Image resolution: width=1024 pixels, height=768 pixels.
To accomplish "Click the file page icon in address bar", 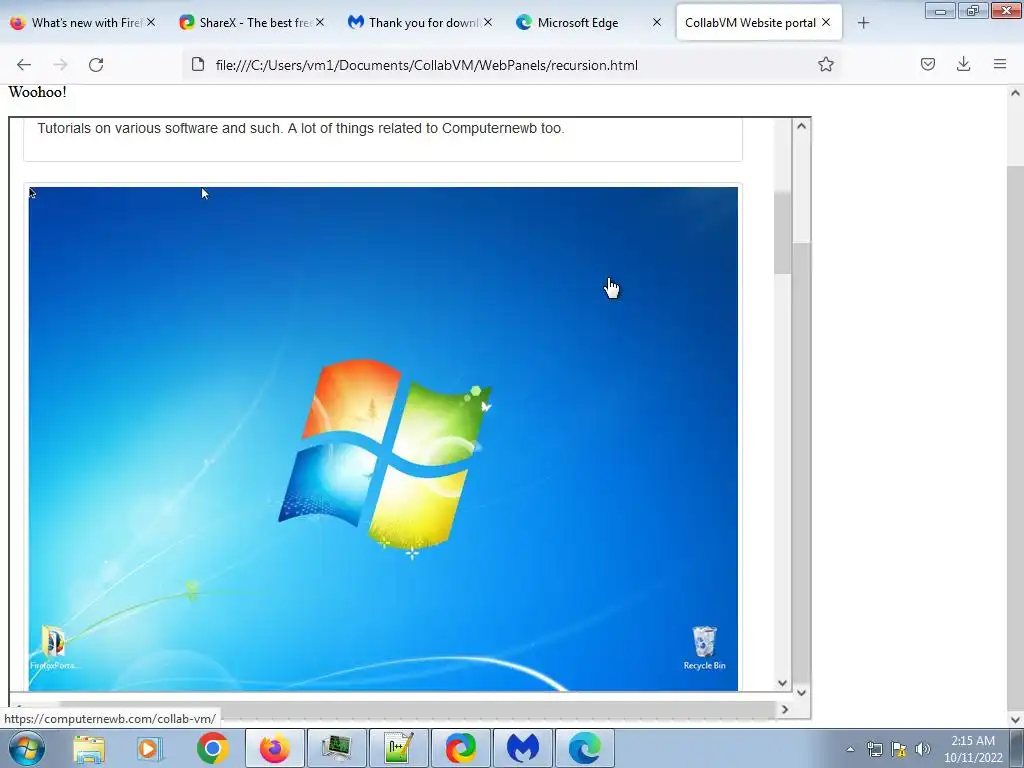I will point(197,64).
